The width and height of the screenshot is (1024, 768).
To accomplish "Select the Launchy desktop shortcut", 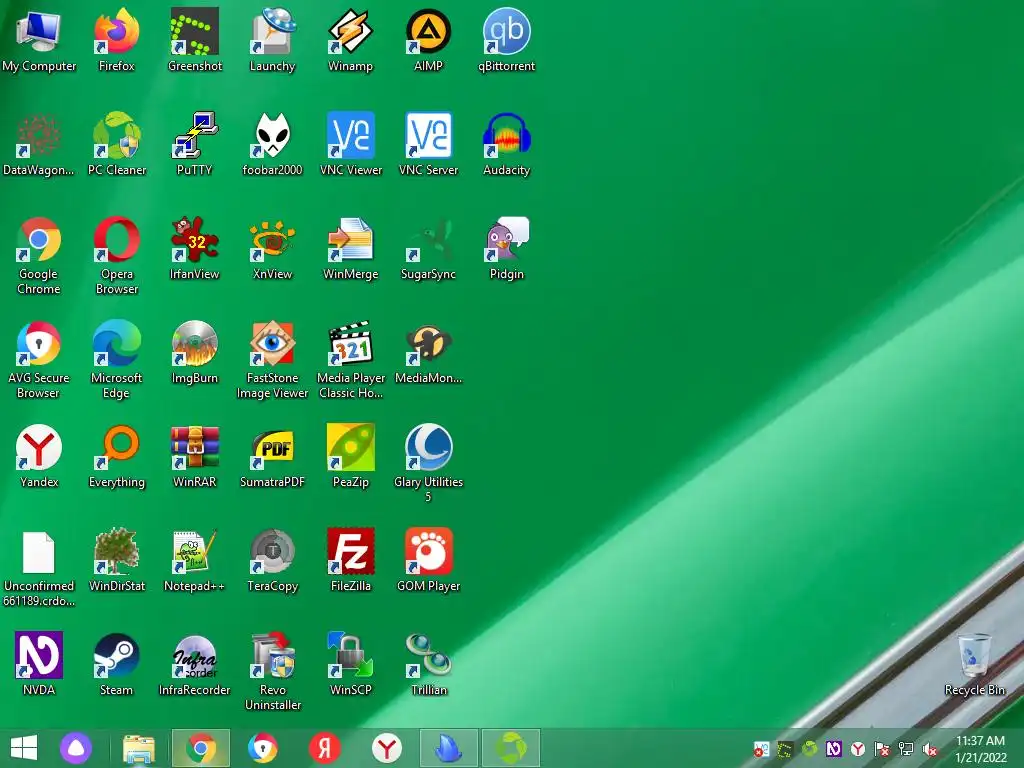I will pos(272,40).
